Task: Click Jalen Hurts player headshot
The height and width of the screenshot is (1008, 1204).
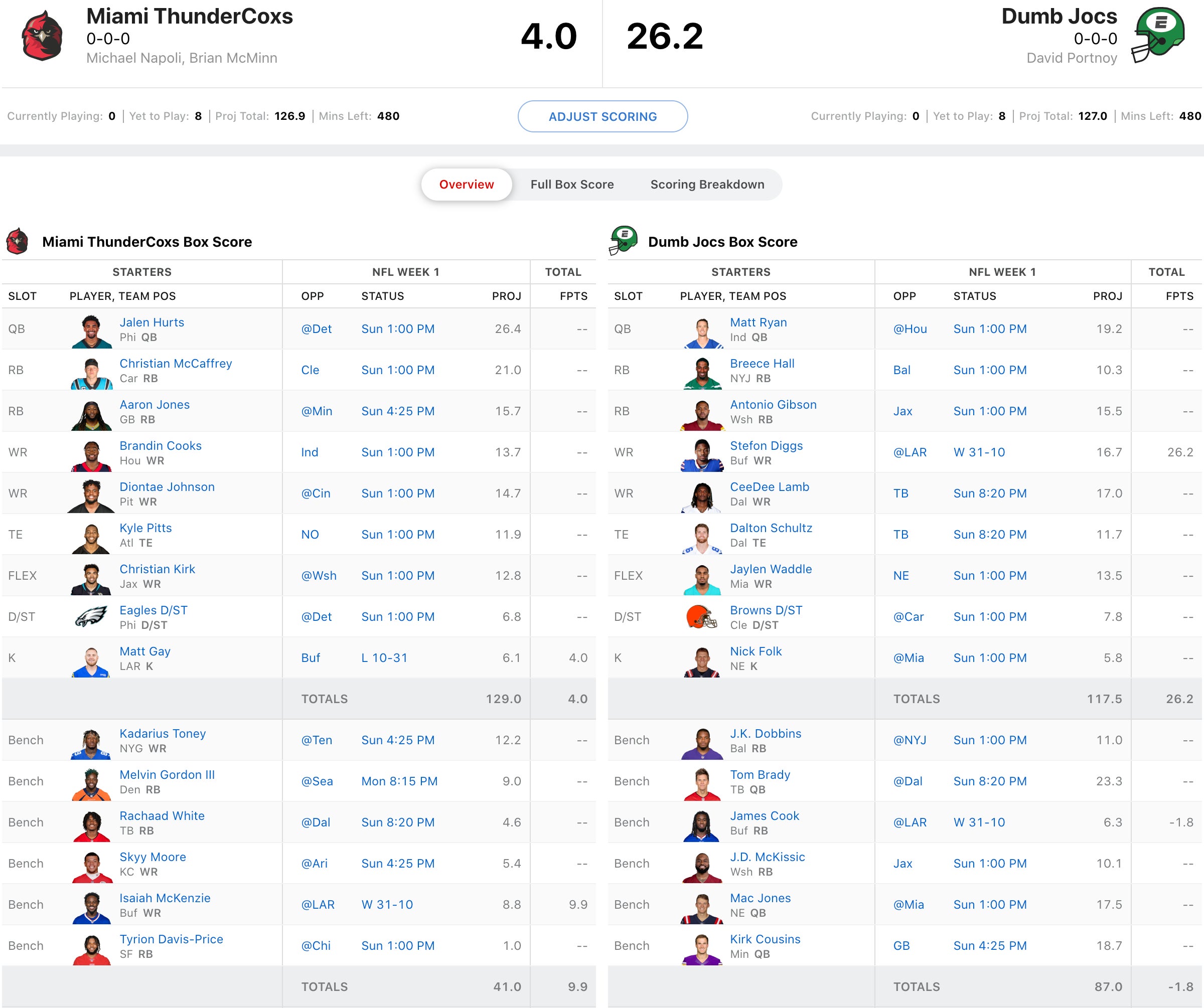Action: (91, 330)
